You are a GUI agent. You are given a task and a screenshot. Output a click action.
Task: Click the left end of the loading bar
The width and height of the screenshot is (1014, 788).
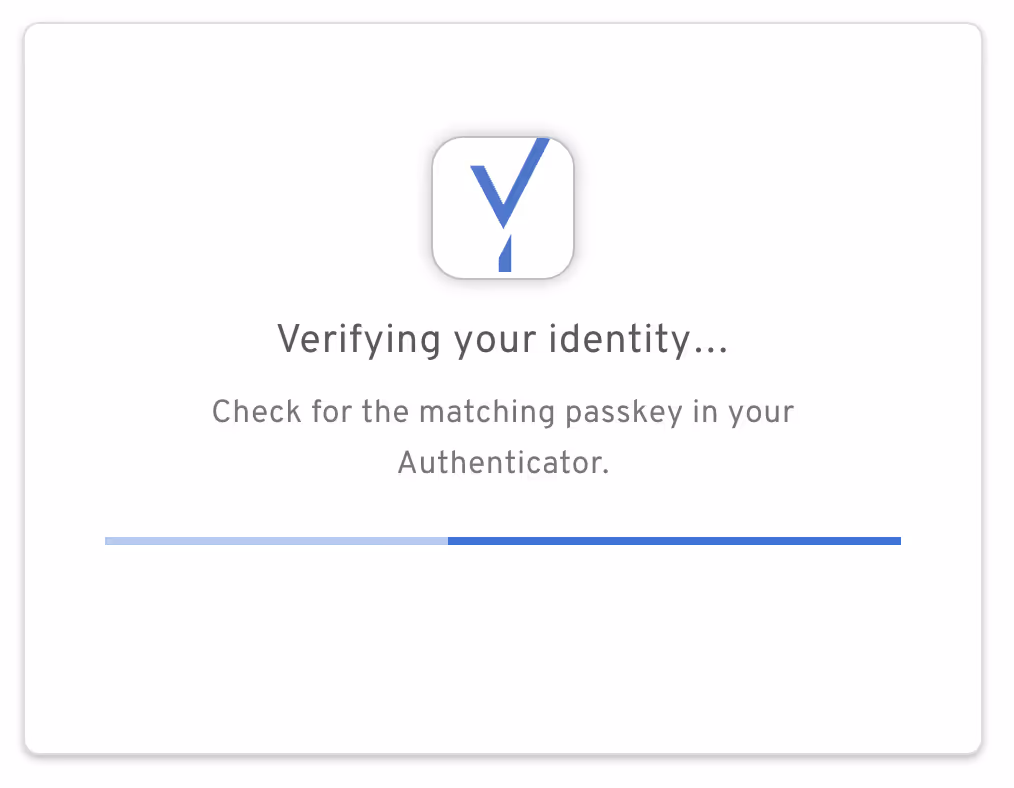pos(110,540)
